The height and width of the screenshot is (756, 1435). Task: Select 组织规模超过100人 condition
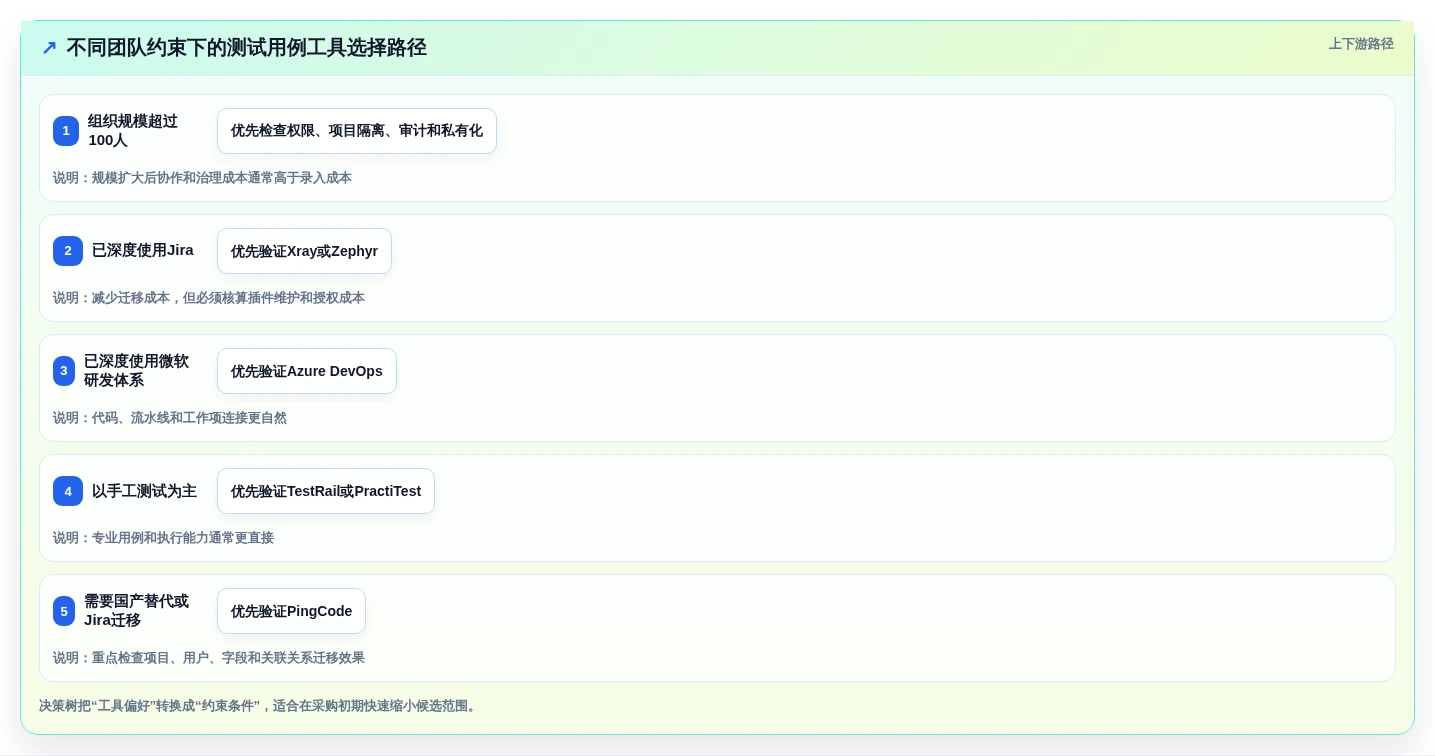(133, 131)
